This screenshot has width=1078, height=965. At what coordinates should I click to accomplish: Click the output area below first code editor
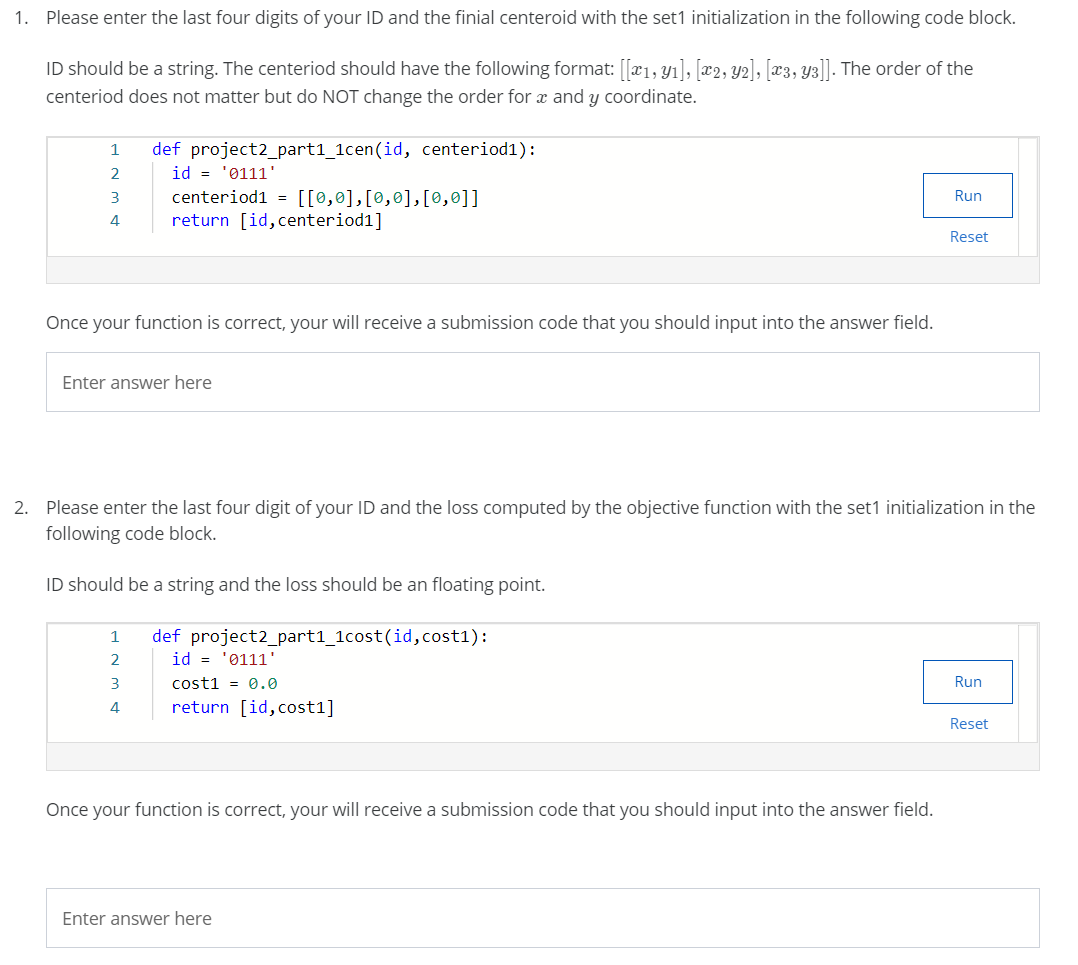click(x=542, y=270)
